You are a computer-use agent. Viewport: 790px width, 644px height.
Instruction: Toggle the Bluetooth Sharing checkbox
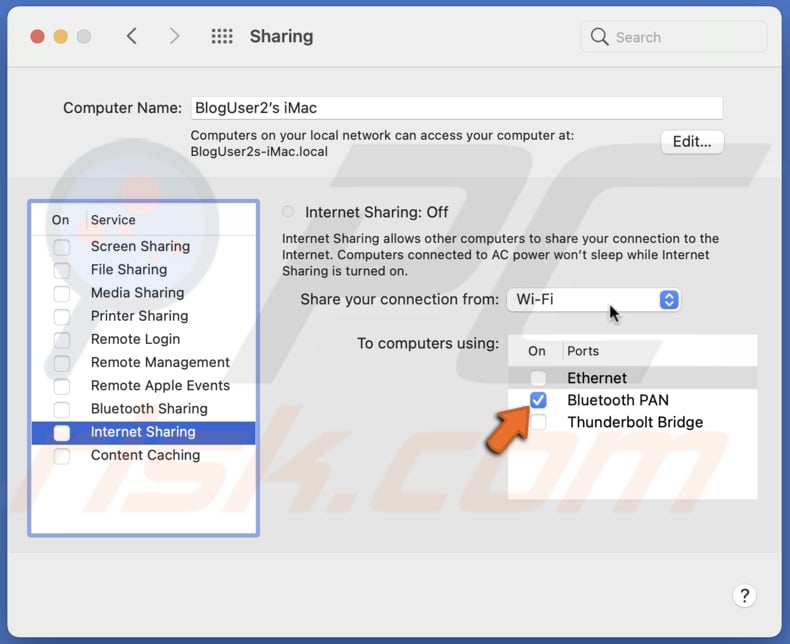click(x=62, y=409)
